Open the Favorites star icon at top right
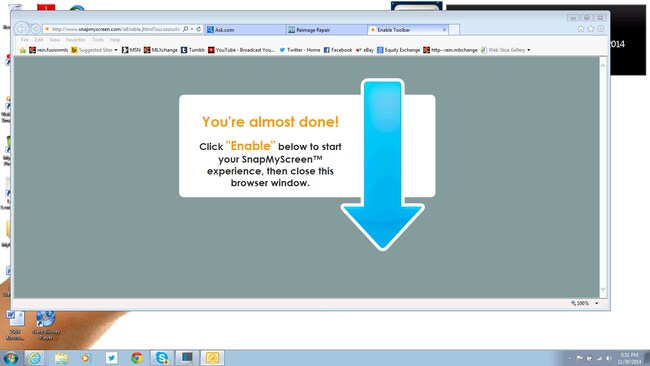The width and height of the screenshot is (650, 366). point(591,29)
